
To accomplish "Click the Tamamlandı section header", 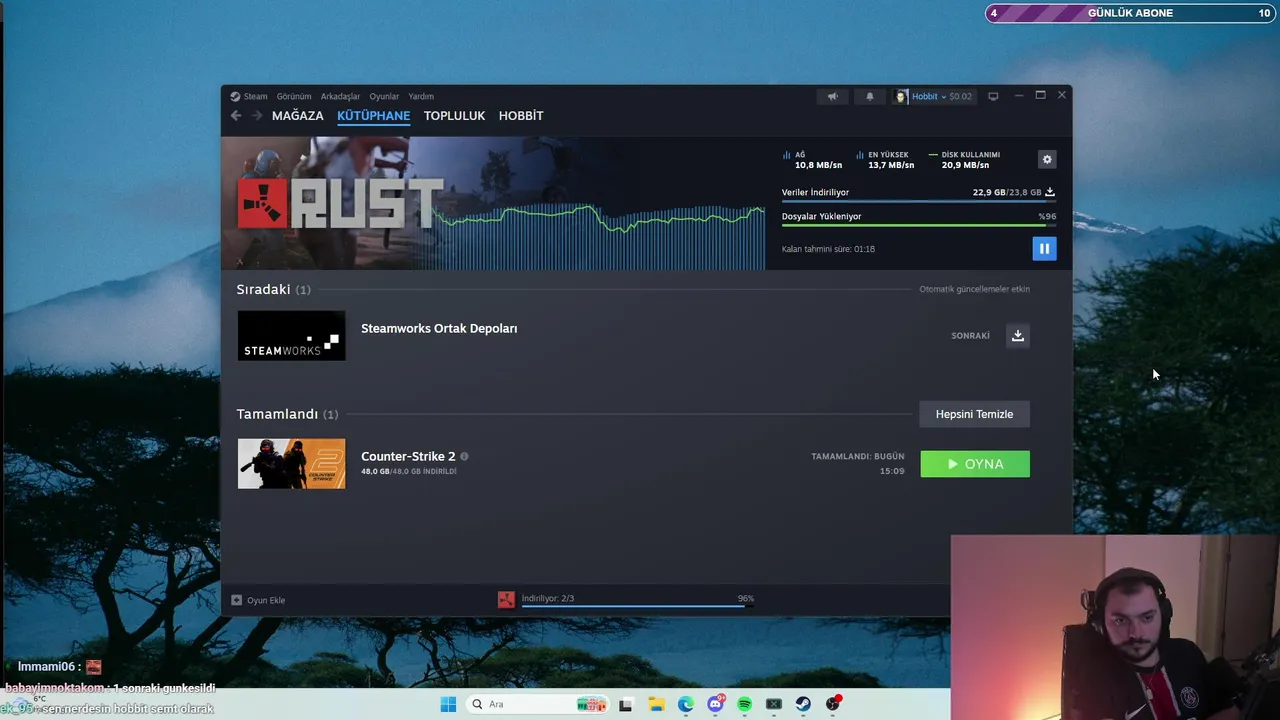I will click(x=287, y=414).
